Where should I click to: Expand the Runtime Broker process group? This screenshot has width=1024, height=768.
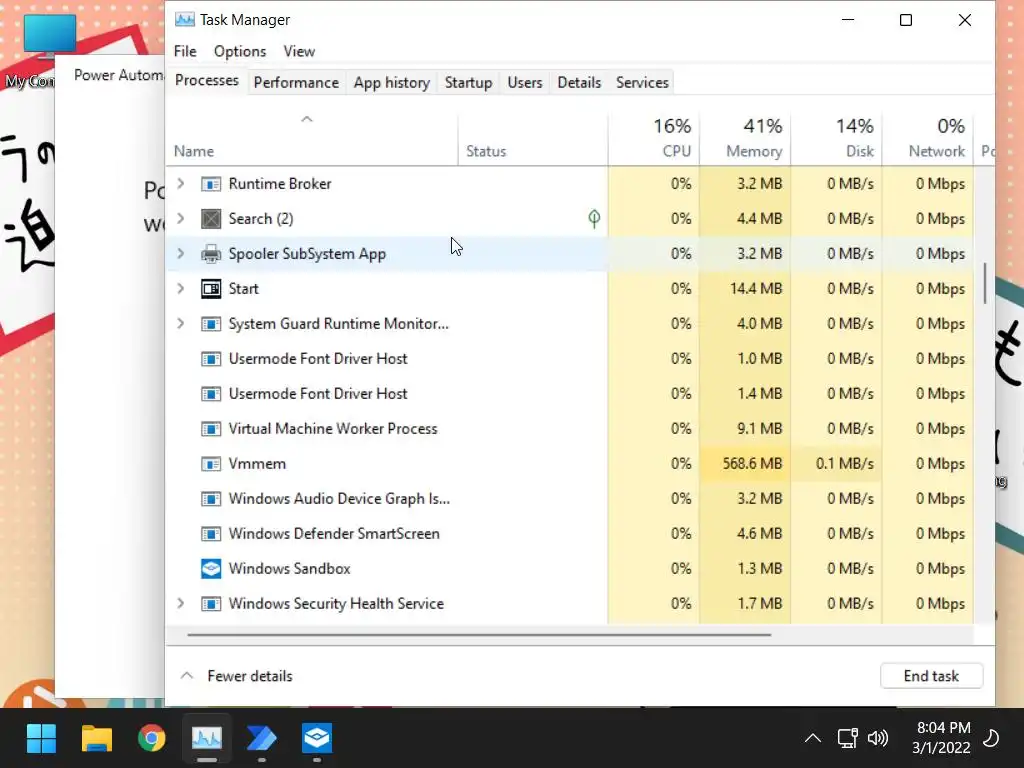(x=181, y=184)
